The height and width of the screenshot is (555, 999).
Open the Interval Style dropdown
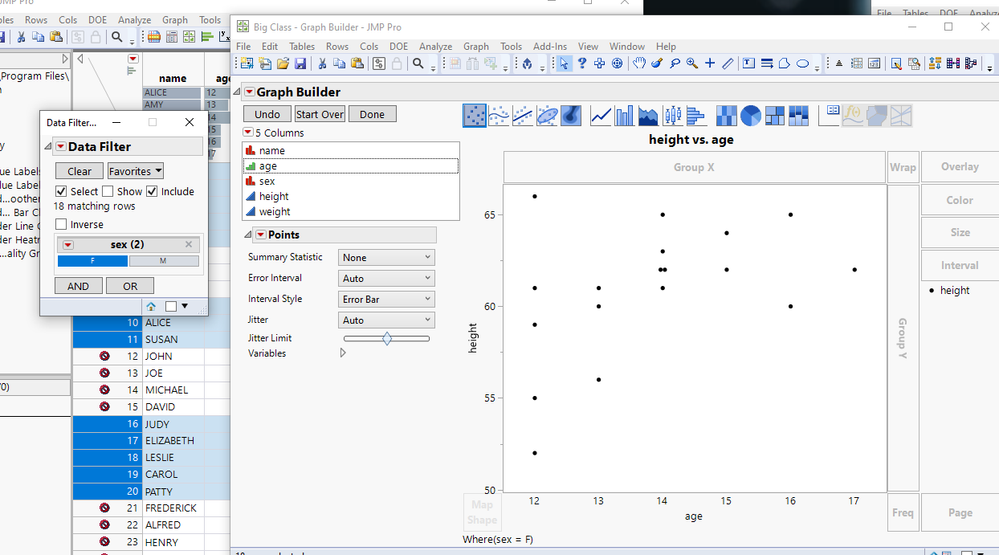[x=386, y=299]
